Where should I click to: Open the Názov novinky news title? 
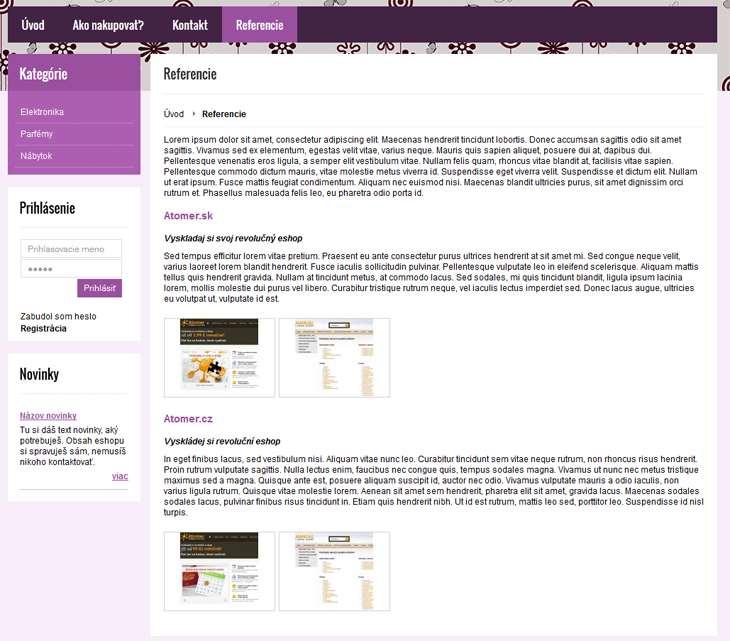point(48,415)
